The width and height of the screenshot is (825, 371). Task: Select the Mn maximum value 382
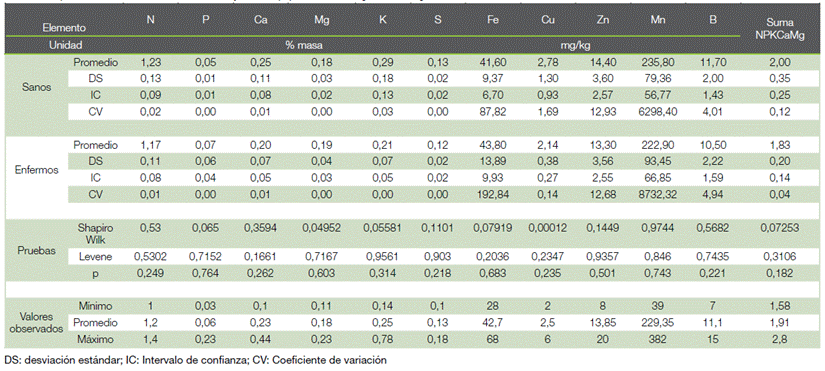pos(662,340)
